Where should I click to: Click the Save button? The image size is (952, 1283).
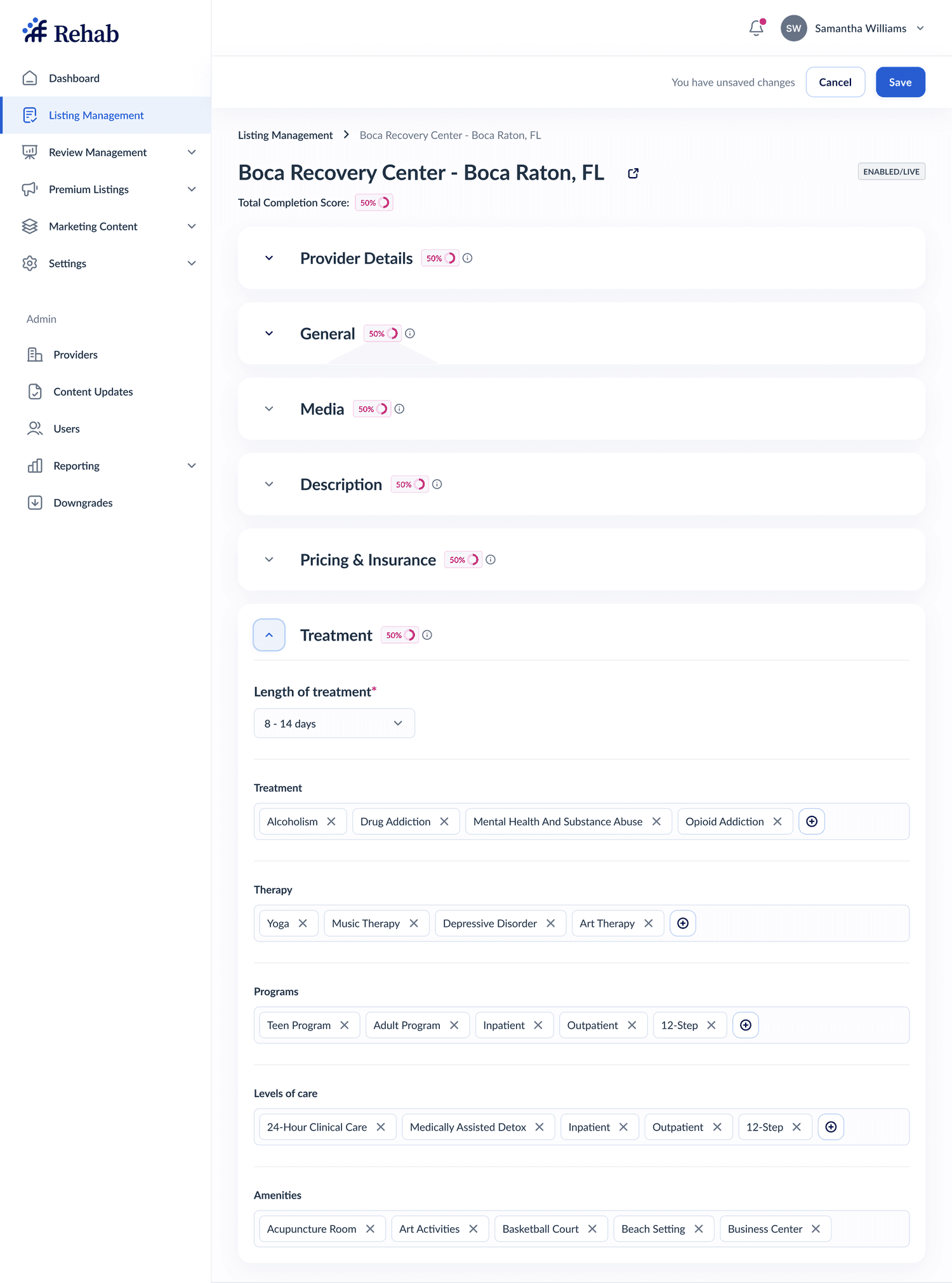pos(900,82)
